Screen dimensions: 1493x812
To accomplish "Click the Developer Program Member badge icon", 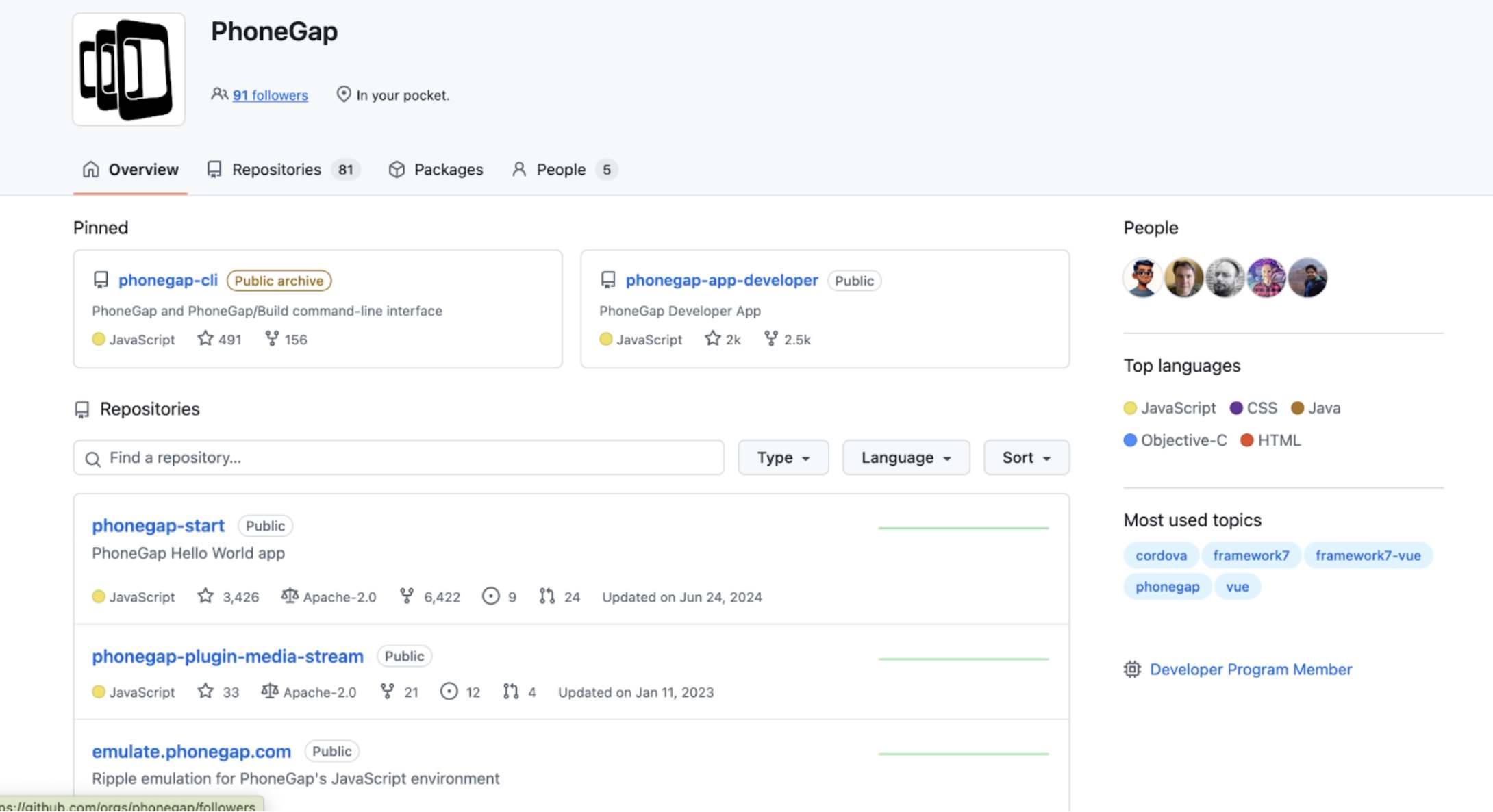I will pyautogui.click(x=1133, y=670).
